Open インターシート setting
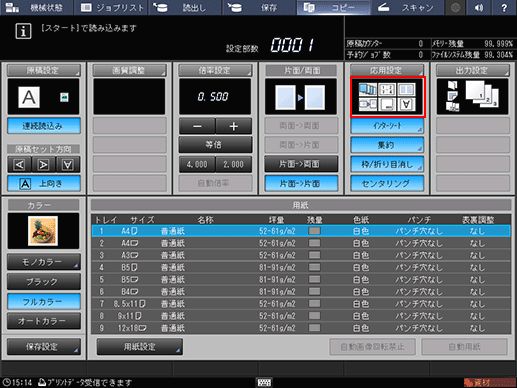 point(387,126)
